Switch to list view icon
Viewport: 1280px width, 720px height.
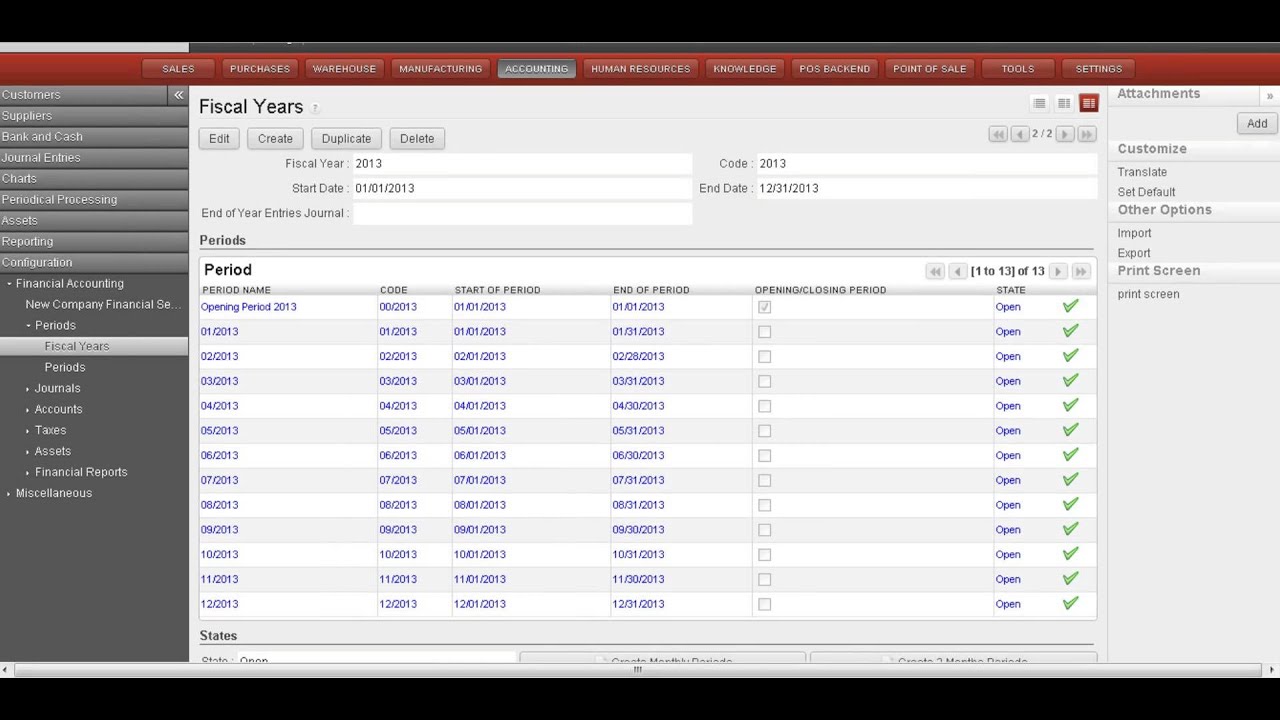click(x=1039, y=104)
